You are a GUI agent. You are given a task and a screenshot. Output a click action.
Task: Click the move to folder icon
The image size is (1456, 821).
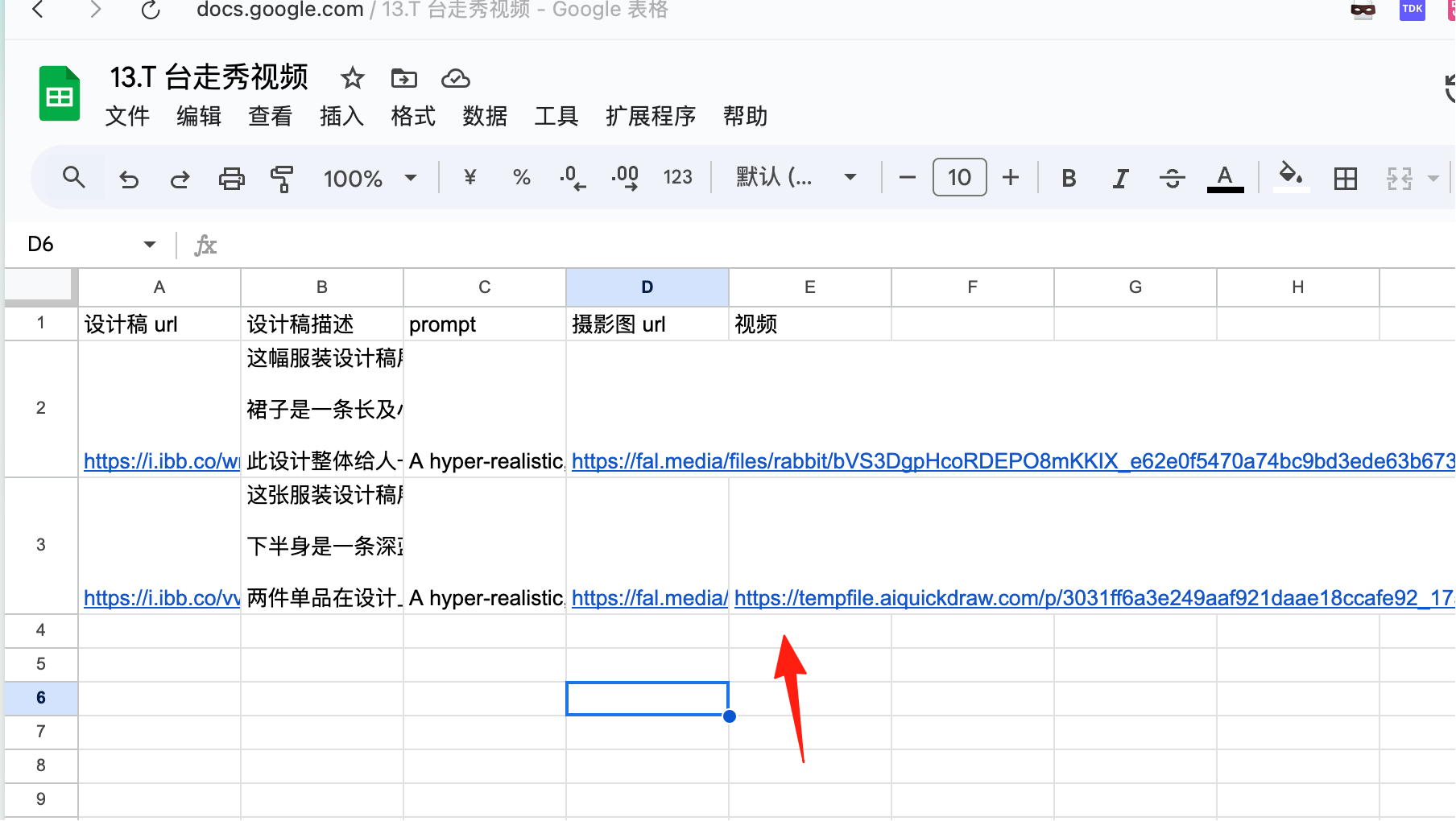click(403, 78)
